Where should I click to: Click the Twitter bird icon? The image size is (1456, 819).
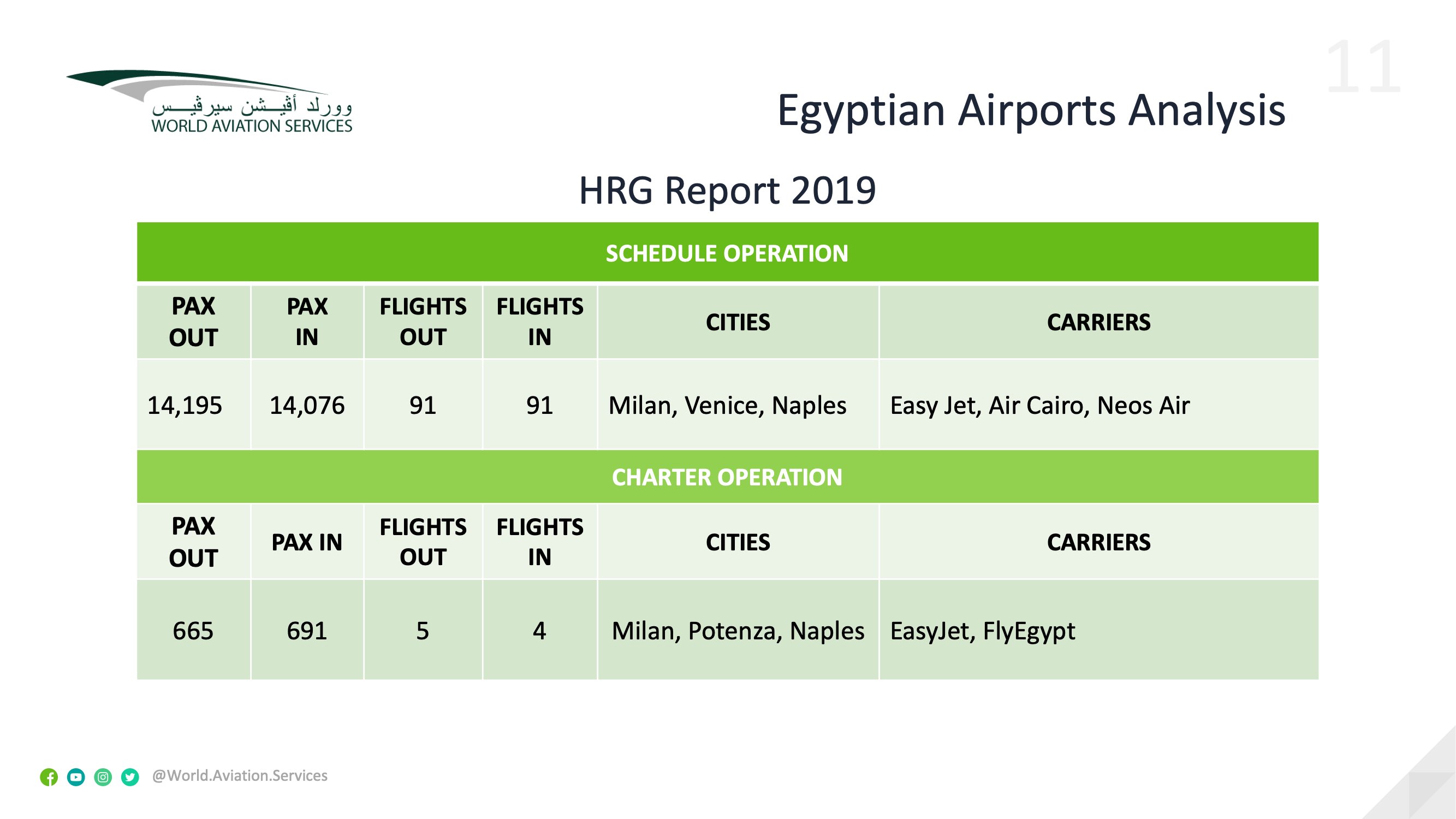click(130, 777)
